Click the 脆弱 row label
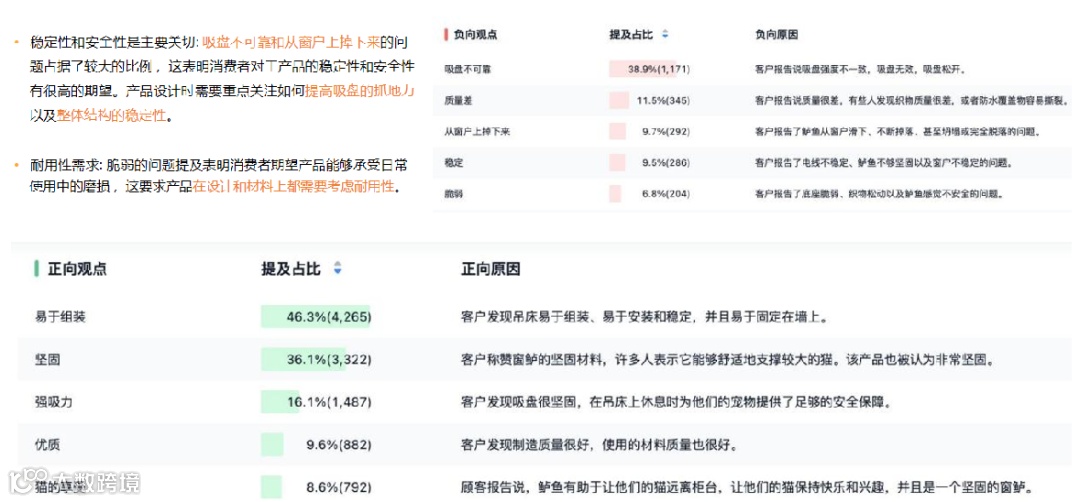 [x=454, y=194]
